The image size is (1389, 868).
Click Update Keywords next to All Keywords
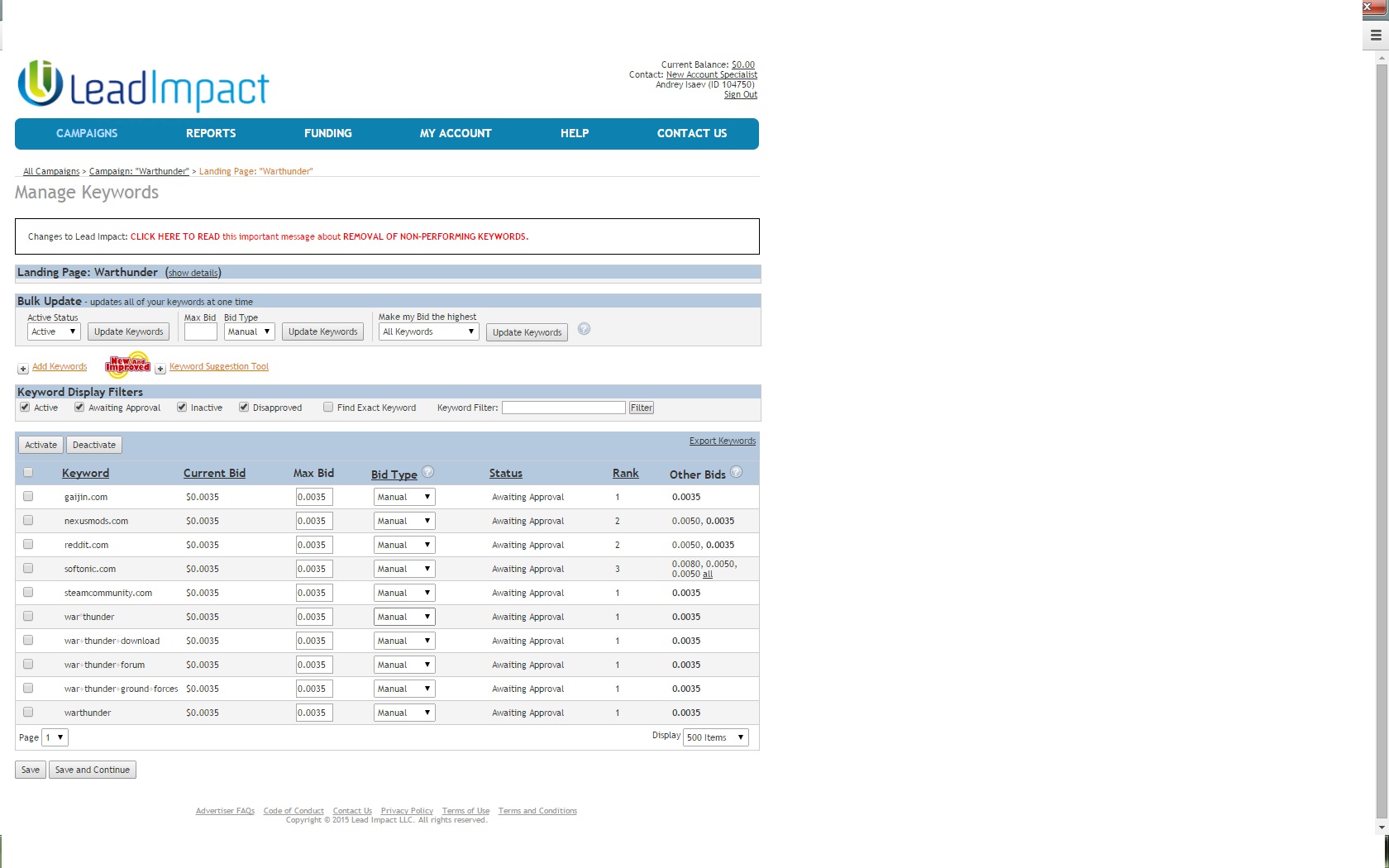pos(527,332)
